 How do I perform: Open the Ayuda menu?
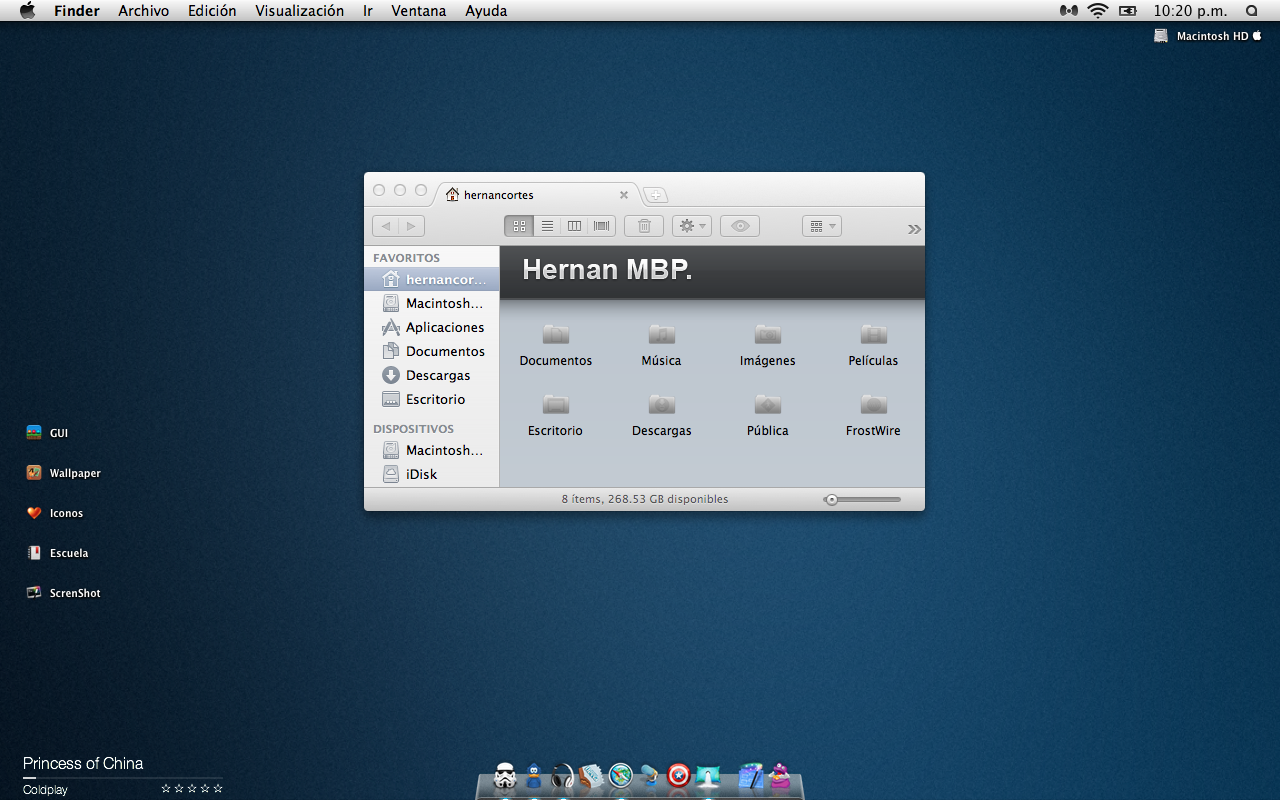coord(486,11)
